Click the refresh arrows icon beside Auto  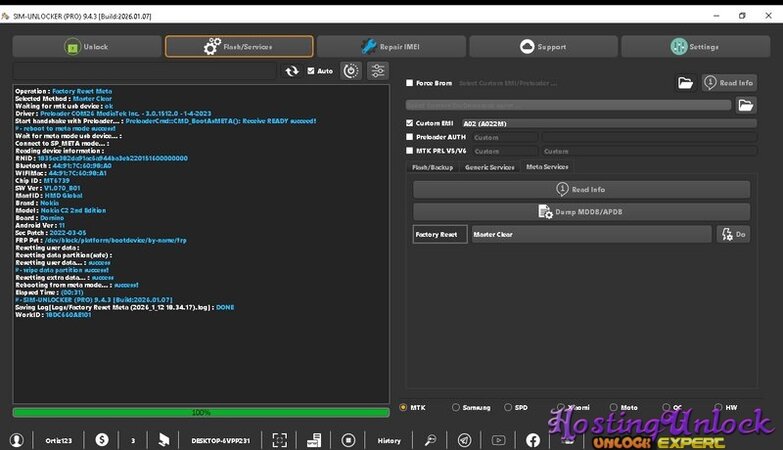click(x=292, y=71)
